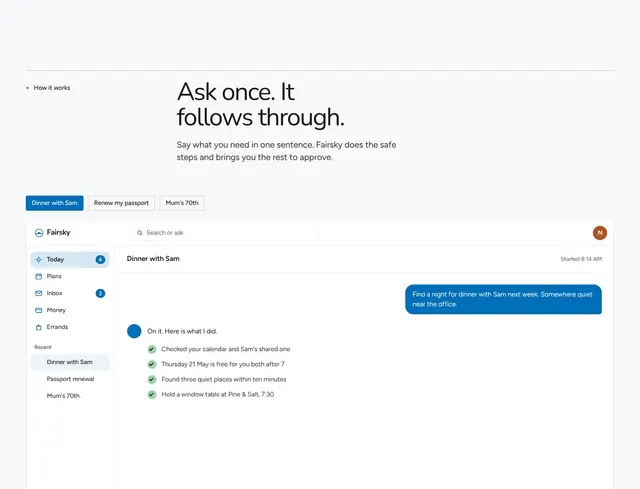Switch to the "Mum's 70th" tab
This screenshot has height=489, width=640.
[x=182, y=203]
